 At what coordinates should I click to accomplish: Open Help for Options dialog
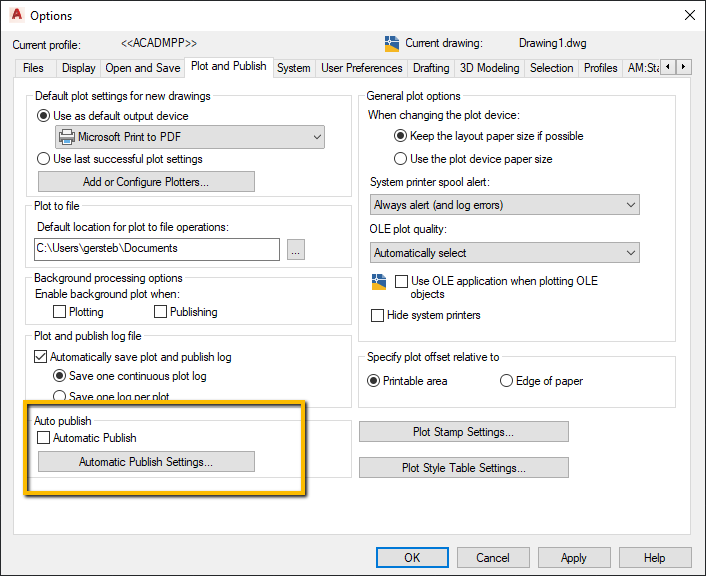click(655, 558)
